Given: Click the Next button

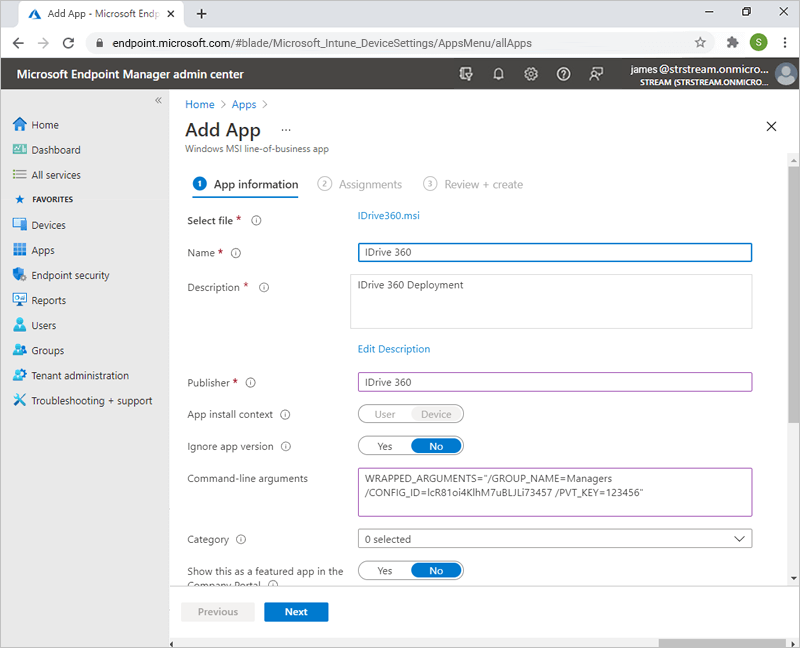Looking at the screenshot, I should [296, 612].
